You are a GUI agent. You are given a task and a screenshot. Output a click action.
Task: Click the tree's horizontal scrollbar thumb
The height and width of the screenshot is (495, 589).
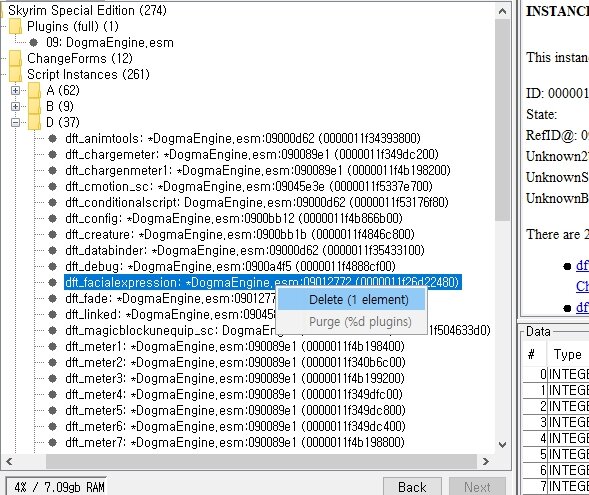coord(261,461)
